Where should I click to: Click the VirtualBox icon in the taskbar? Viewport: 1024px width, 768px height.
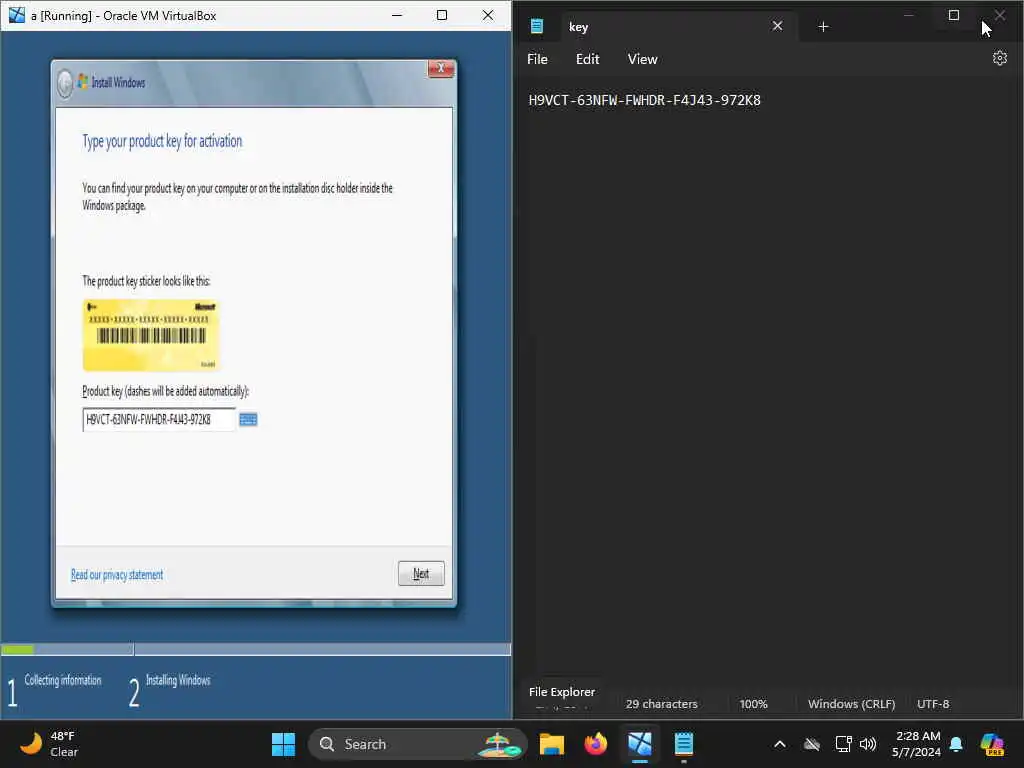pos(640,744)
